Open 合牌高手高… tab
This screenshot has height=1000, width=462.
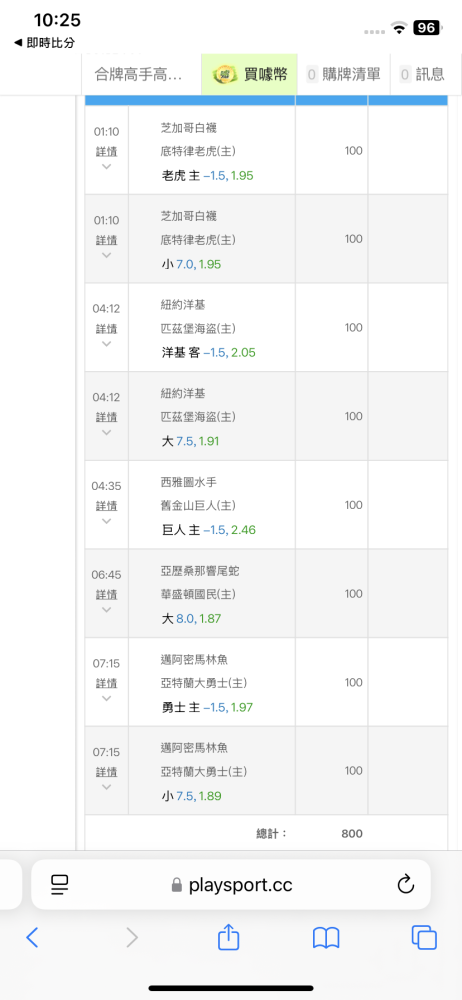tap(141, 74)
